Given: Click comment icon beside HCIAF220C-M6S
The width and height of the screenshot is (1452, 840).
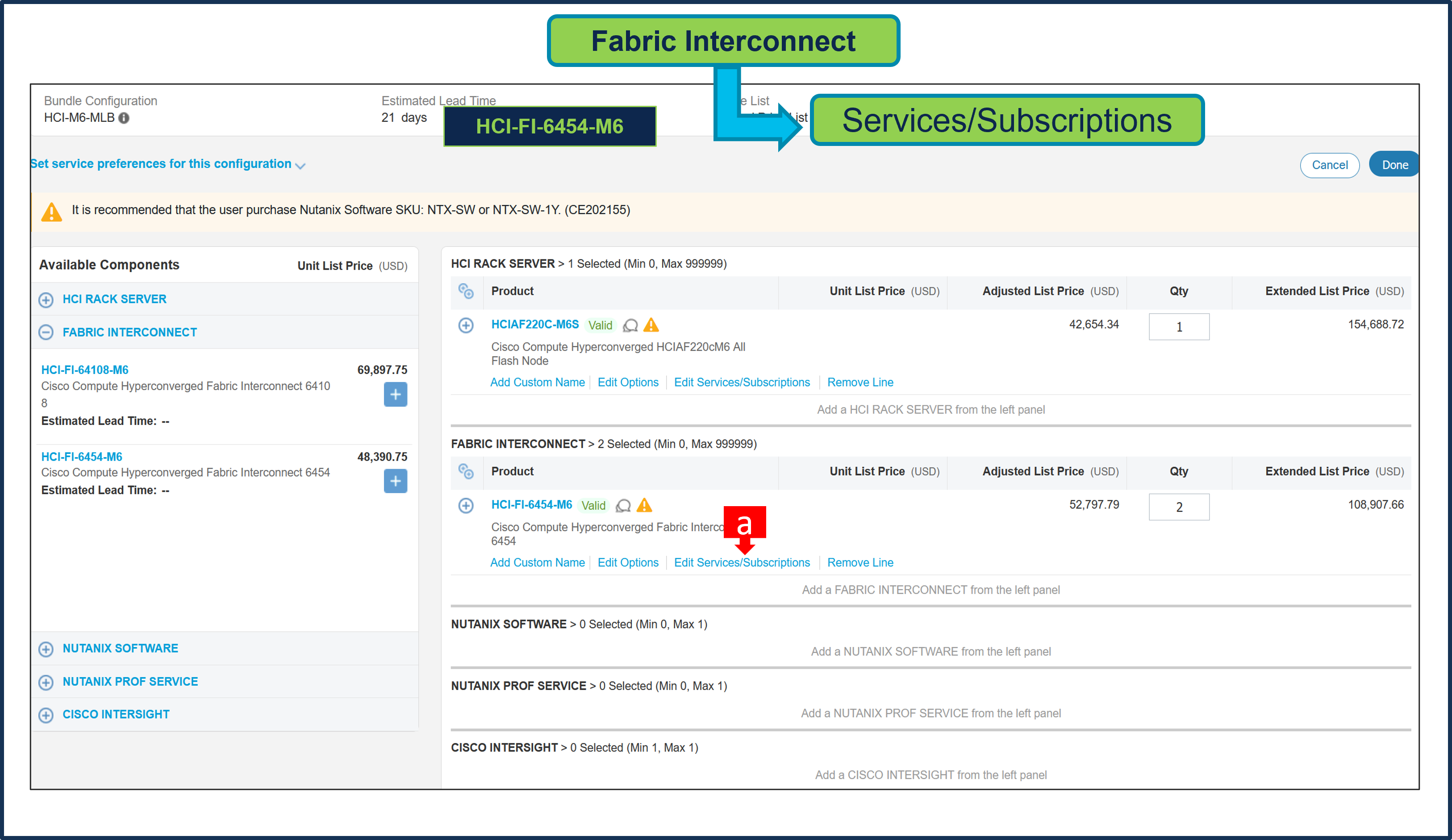Looking at the screenshot, I should 630,325.
